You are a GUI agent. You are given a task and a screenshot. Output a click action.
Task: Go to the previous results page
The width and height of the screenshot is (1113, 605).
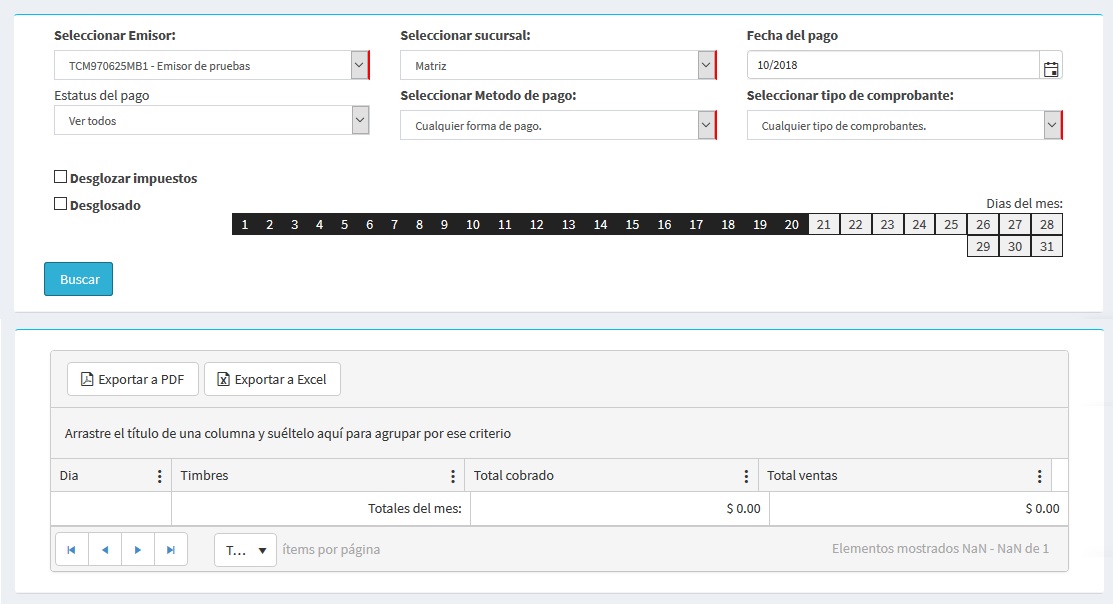(x=105, y=549)
